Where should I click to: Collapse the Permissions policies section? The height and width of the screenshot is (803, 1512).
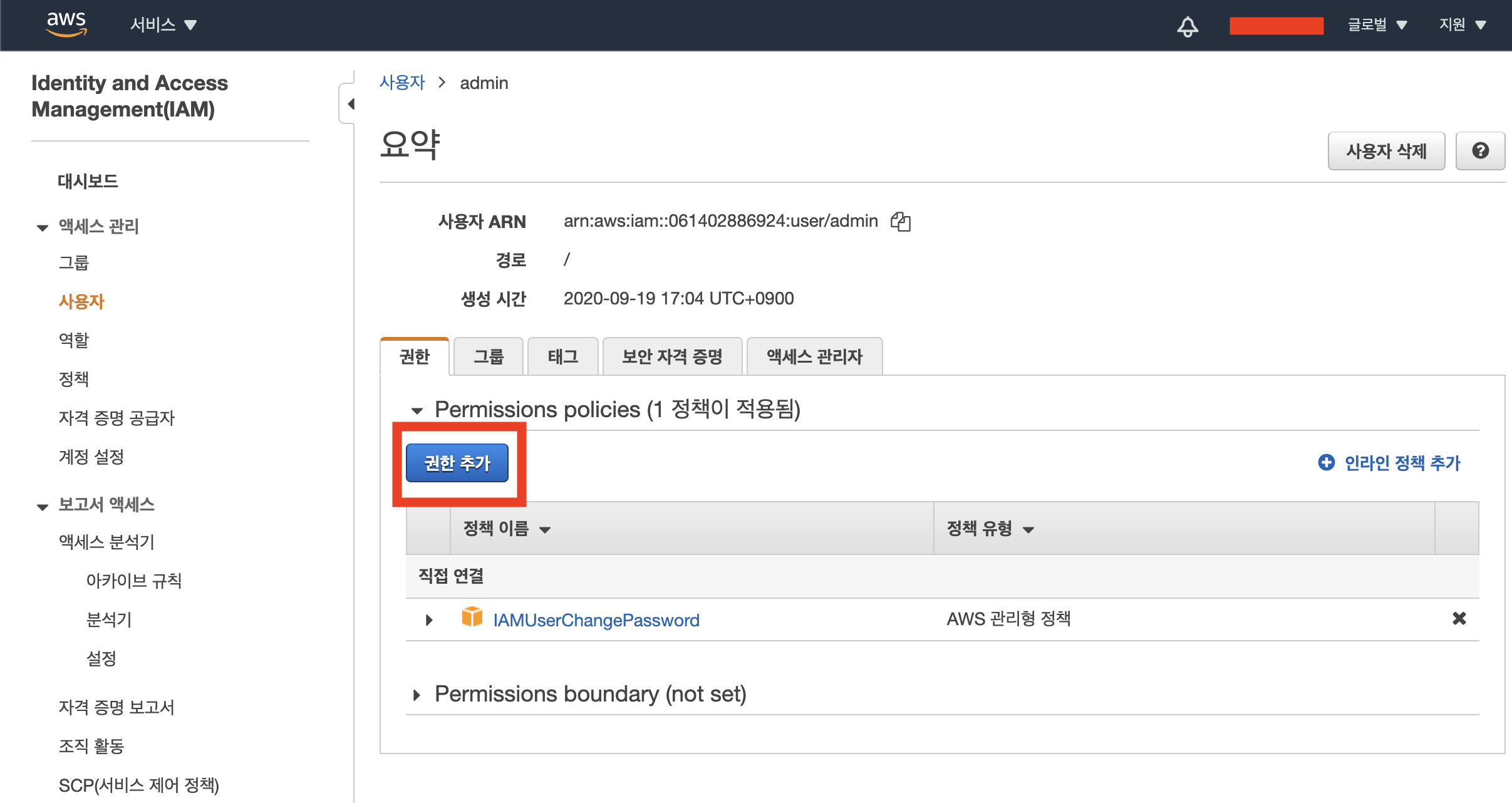tap(417, 410)
